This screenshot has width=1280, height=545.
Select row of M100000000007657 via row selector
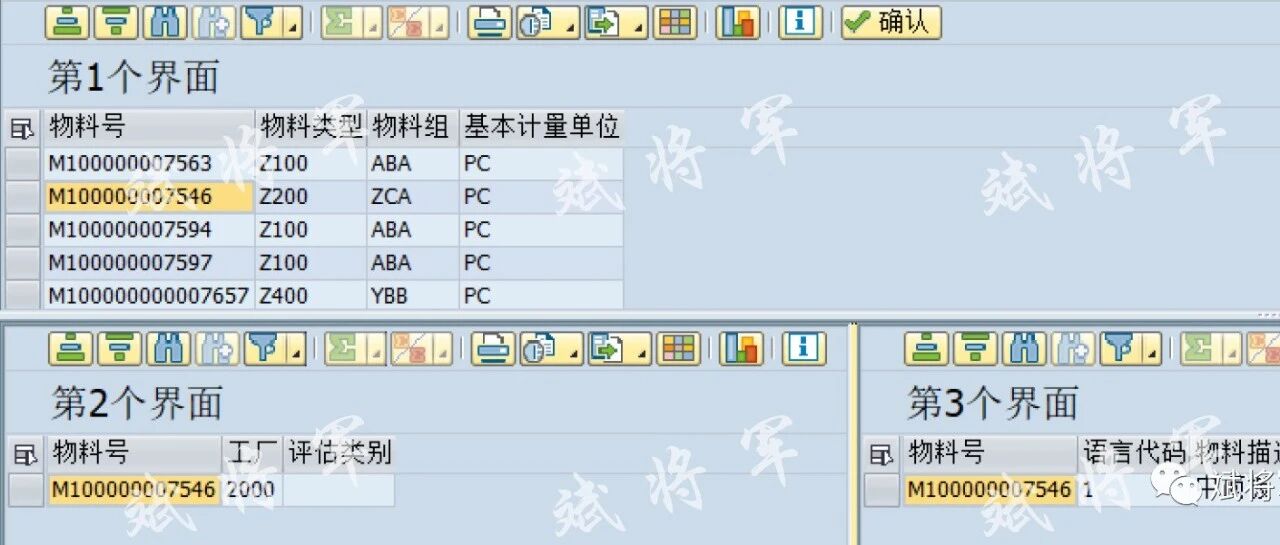(x=22, y=296)
